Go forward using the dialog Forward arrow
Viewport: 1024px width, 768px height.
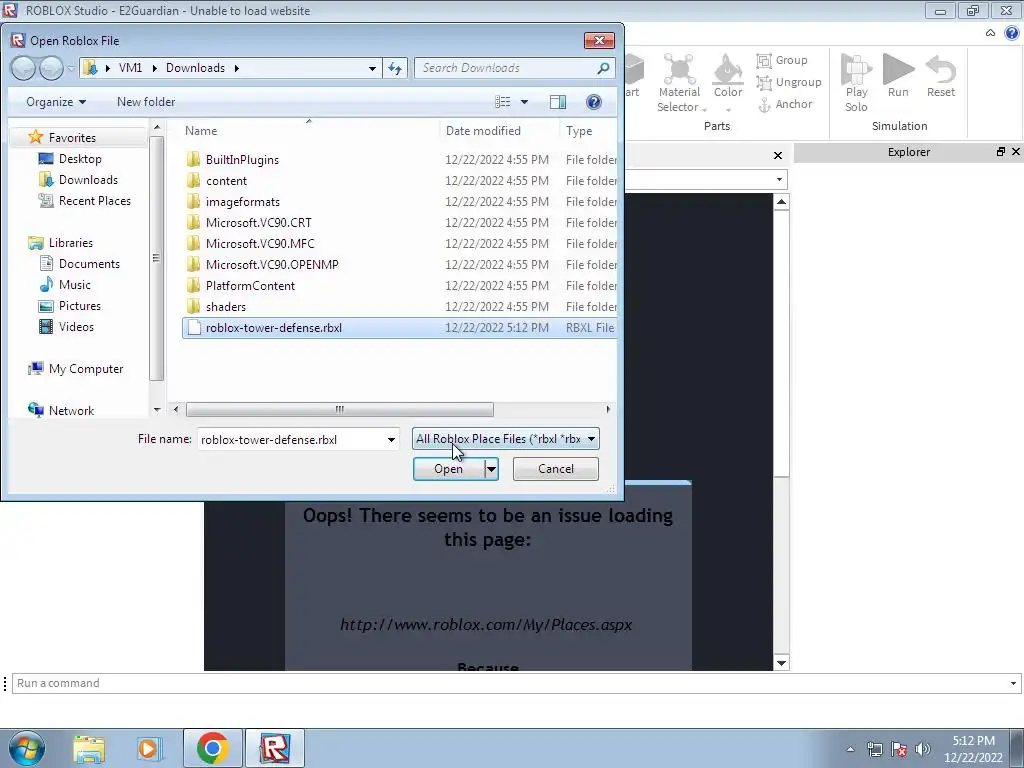pyautogui.click(x=51, y=68)
